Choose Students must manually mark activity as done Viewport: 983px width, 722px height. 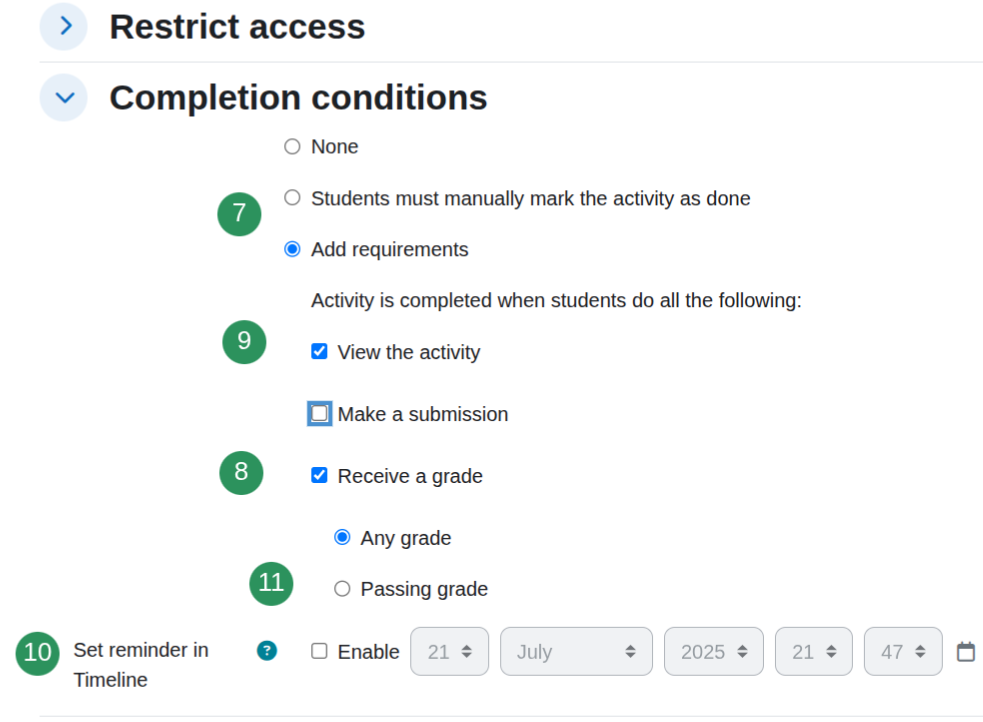(292, 197)
